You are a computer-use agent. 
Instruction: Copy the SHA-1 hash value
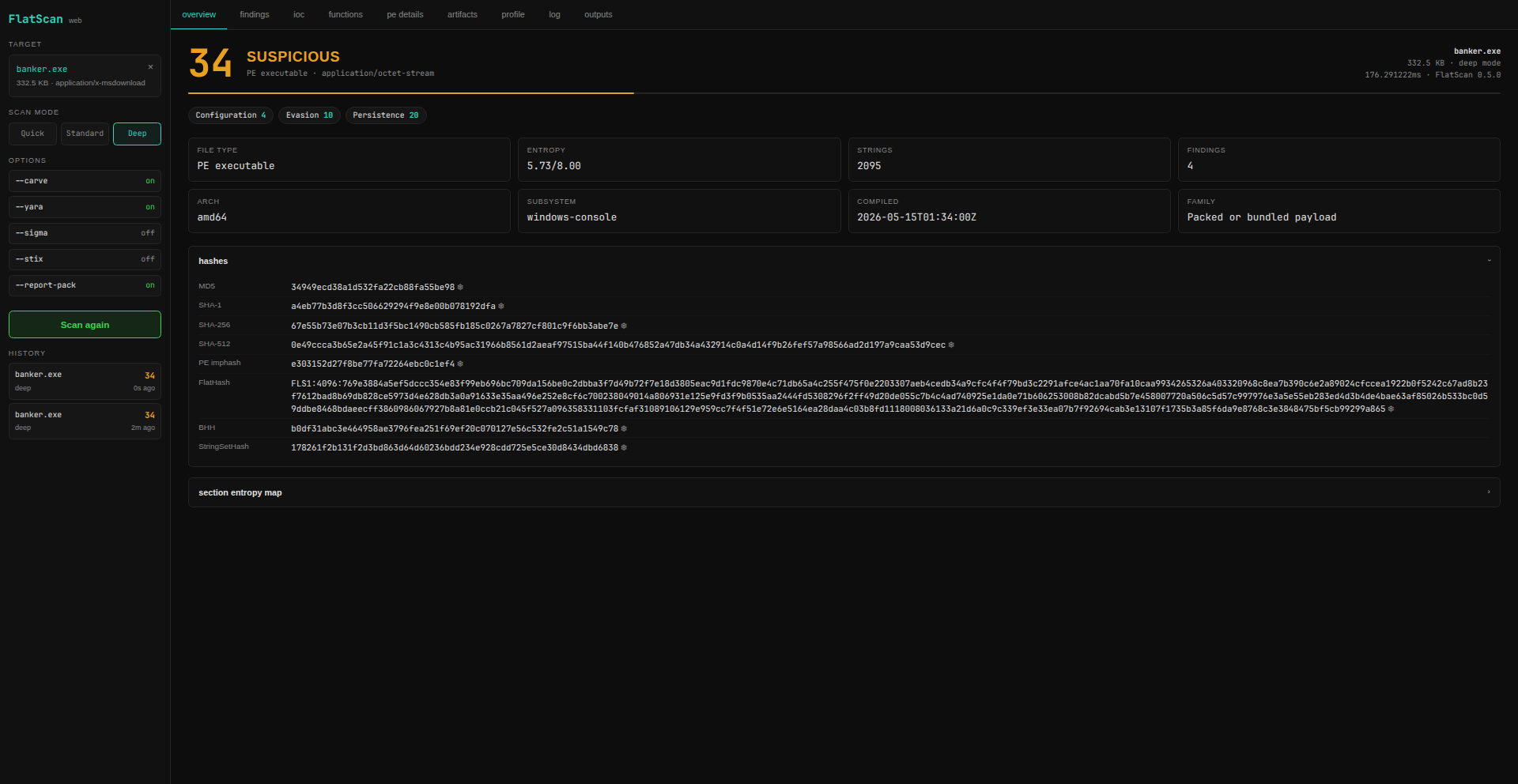tap(501, 306)
